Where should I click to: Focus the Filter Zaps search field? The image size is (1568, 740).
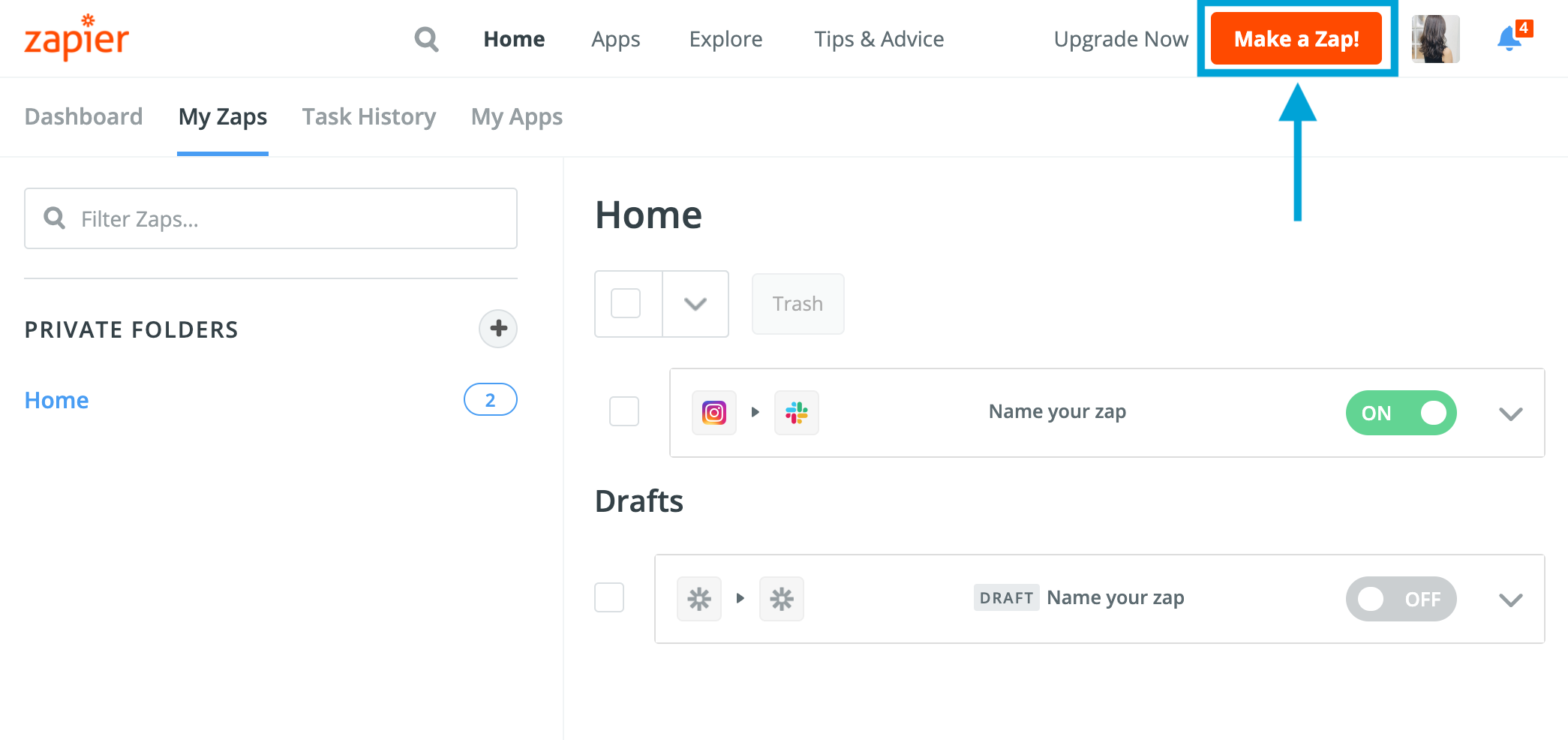pos(285,219)
